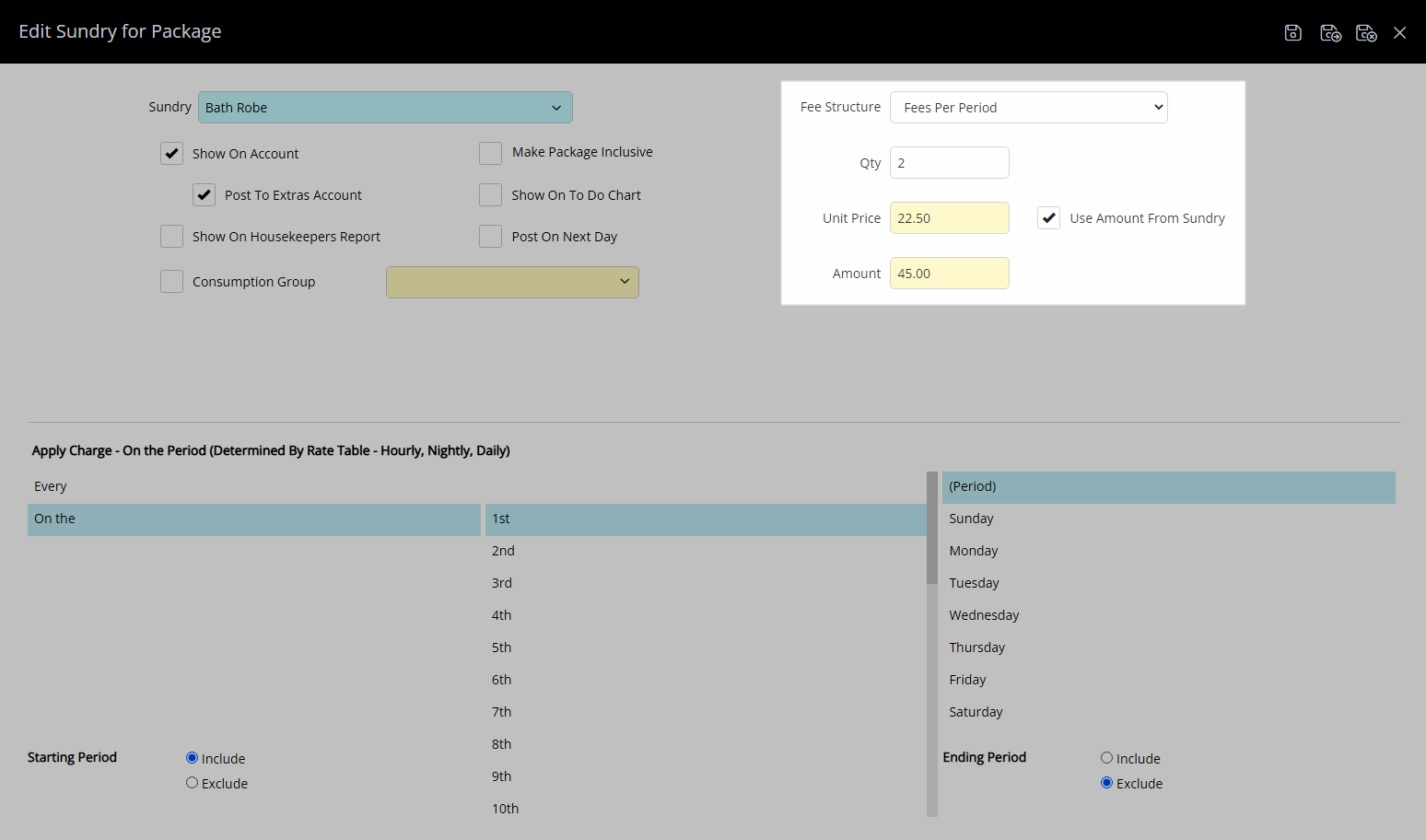Toggle Use Amount From Sundry checkbox
The width and height of the screenshot is (1426, 840).
click(x=1048, y=217)
